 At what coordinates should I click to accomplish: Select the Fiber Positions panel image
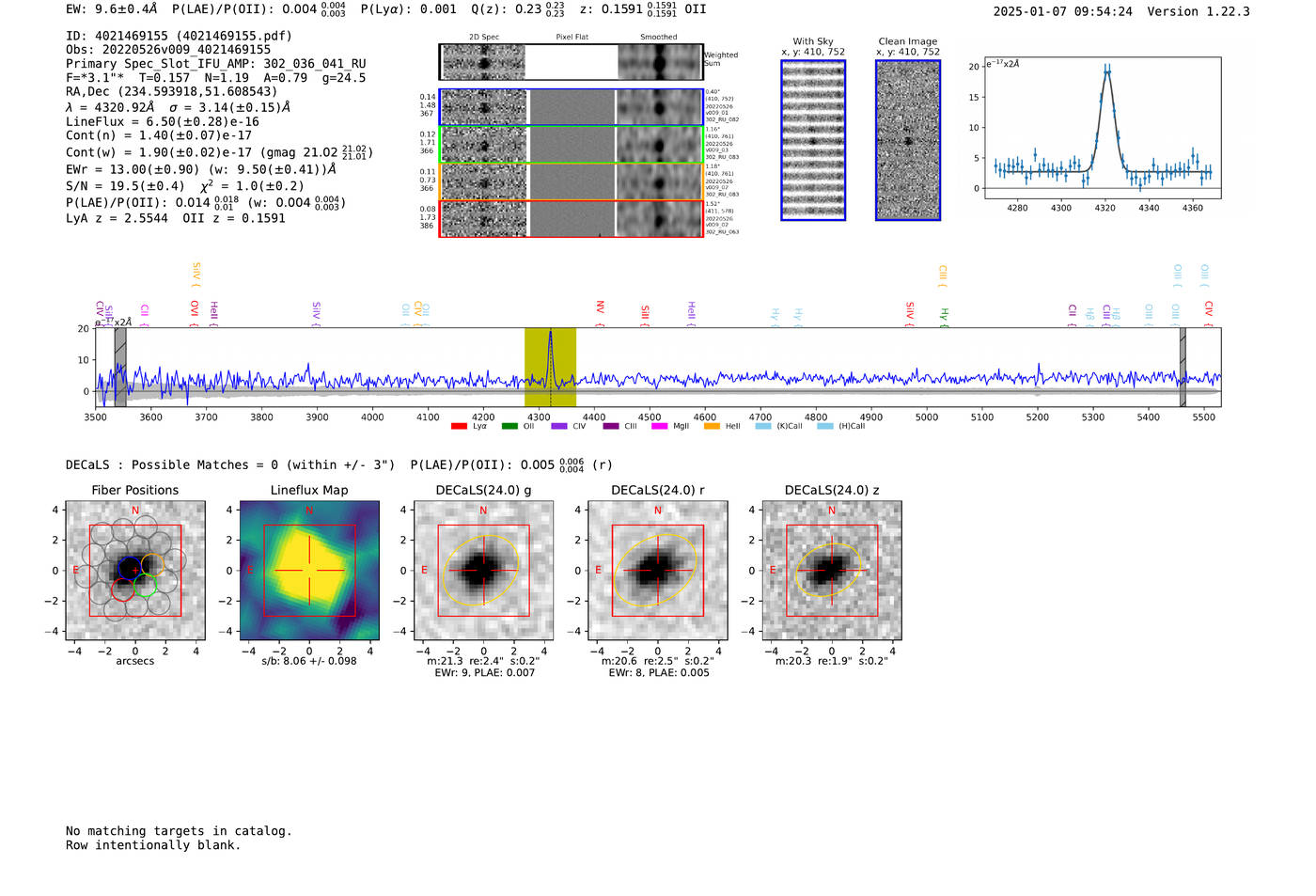tap(135, 570)
